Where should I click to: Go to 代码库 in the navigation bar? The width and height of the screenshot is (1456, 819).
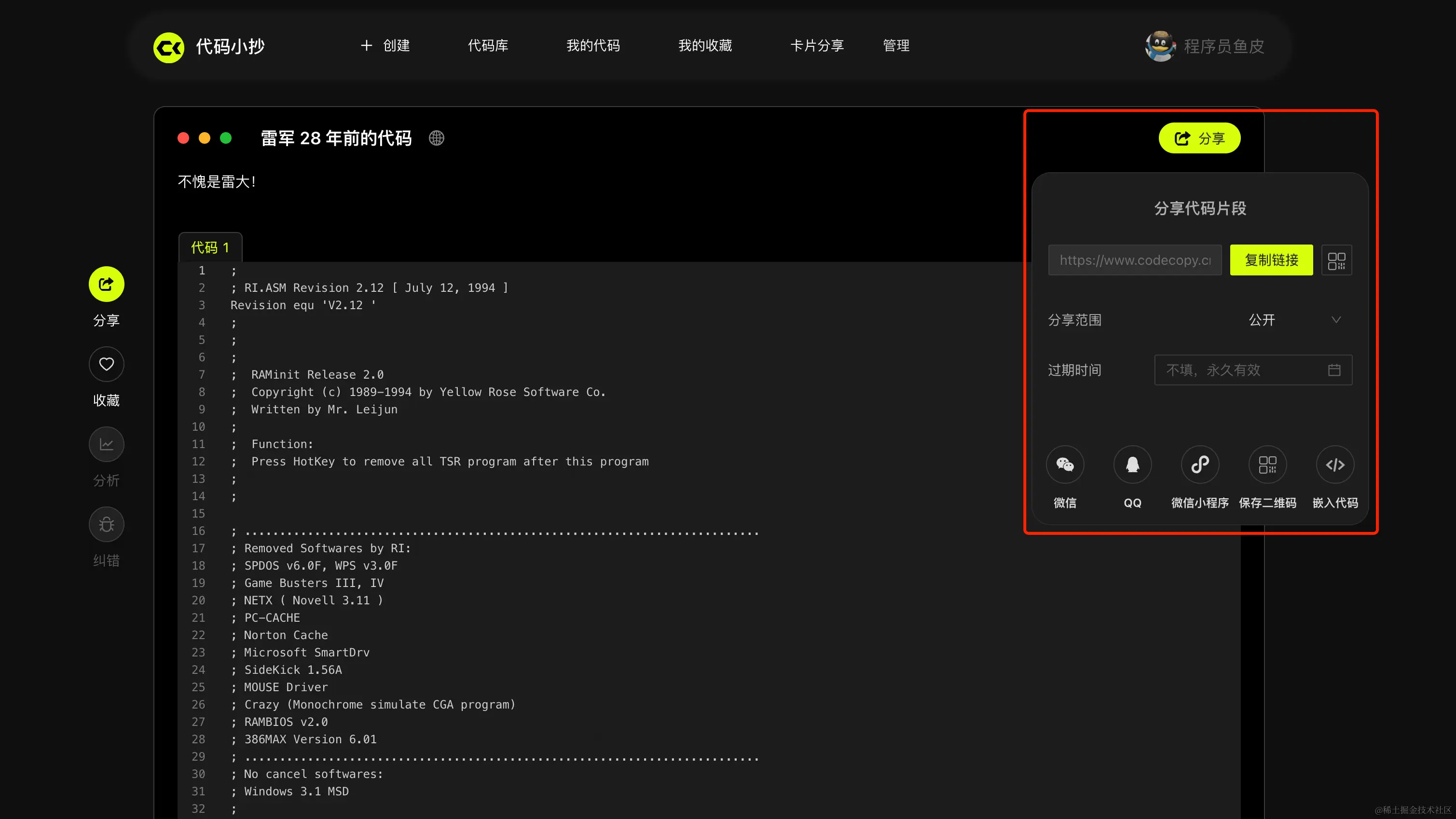pos(488,46)
